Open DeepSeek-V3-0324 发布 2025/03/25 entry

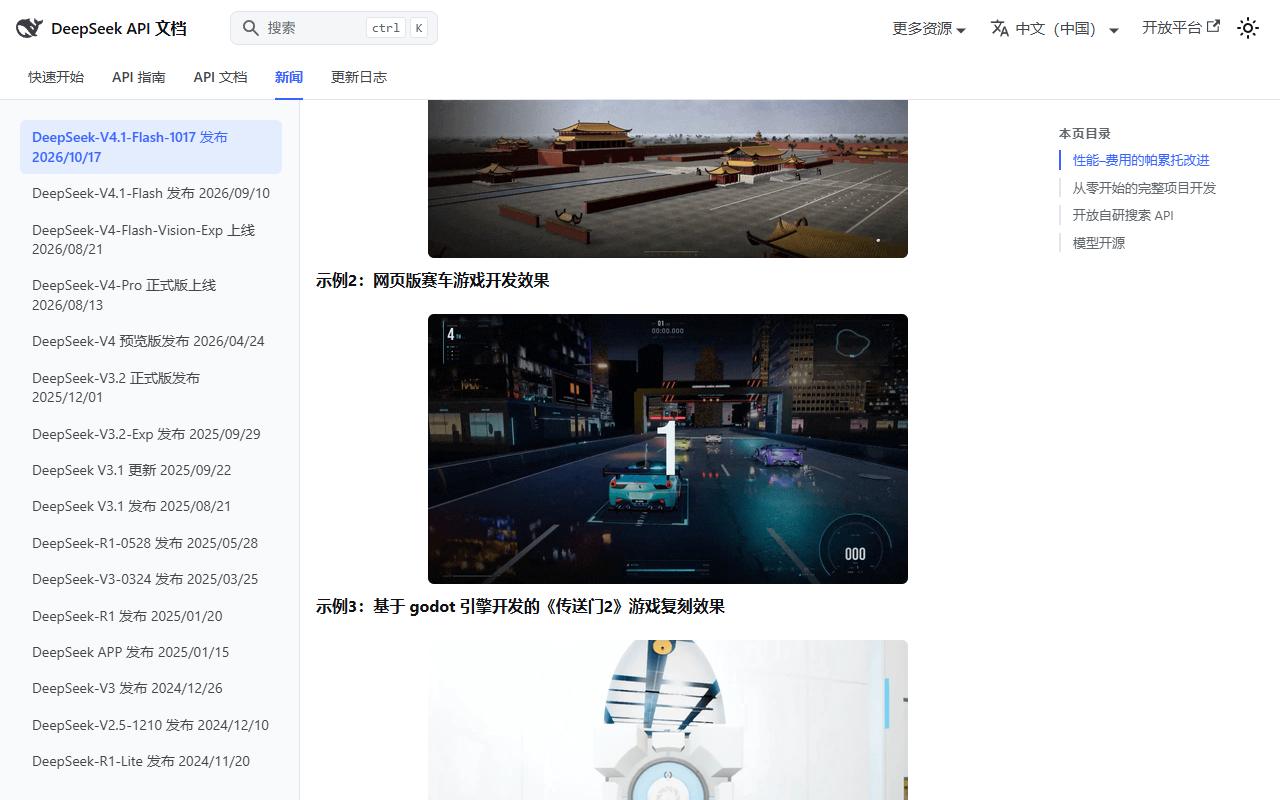pos(151,579)
